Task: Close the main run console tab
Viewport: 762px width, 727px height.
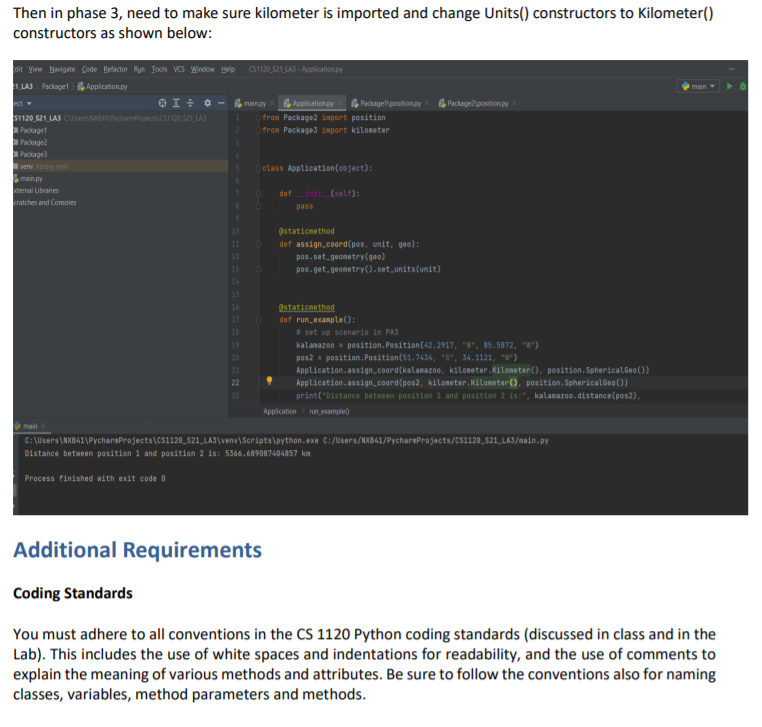Action: [x=43, y=426]
